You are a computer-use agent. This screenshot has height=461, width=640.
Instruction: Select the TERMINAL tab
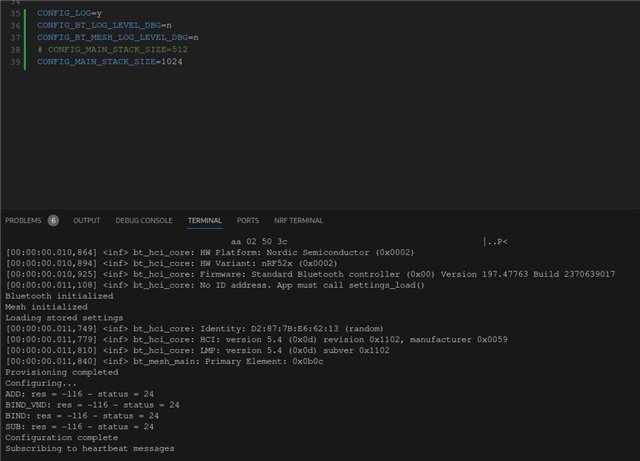(204, 220)
